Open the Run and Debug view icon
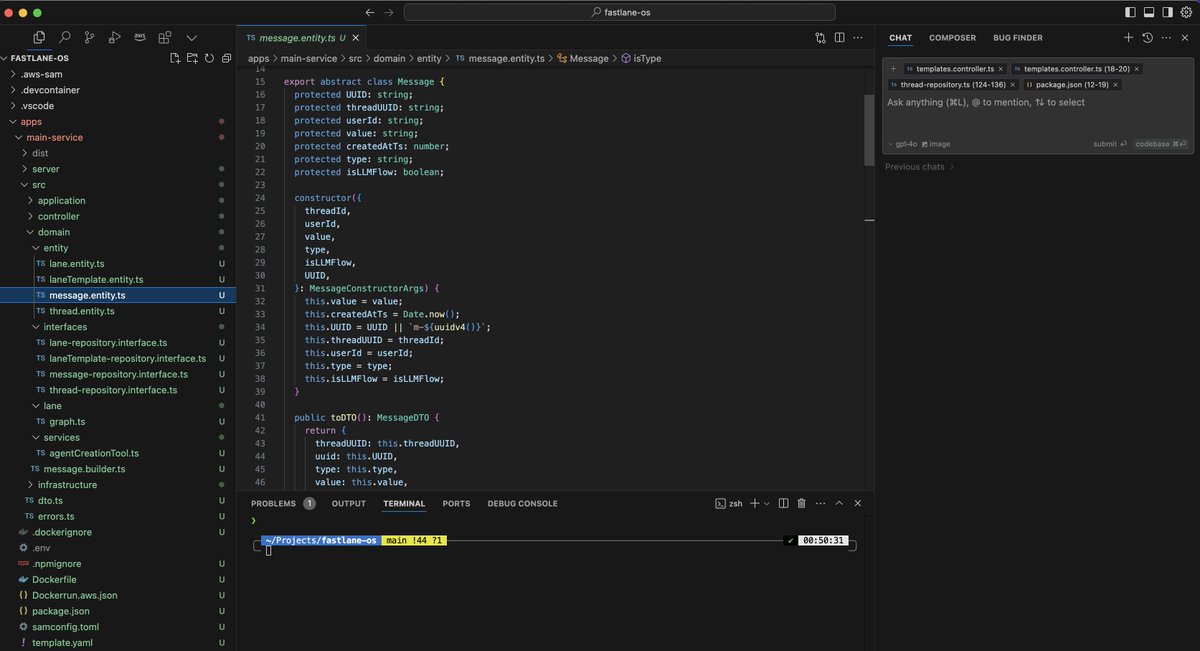 pyautogui.click(x=114, y=37)
